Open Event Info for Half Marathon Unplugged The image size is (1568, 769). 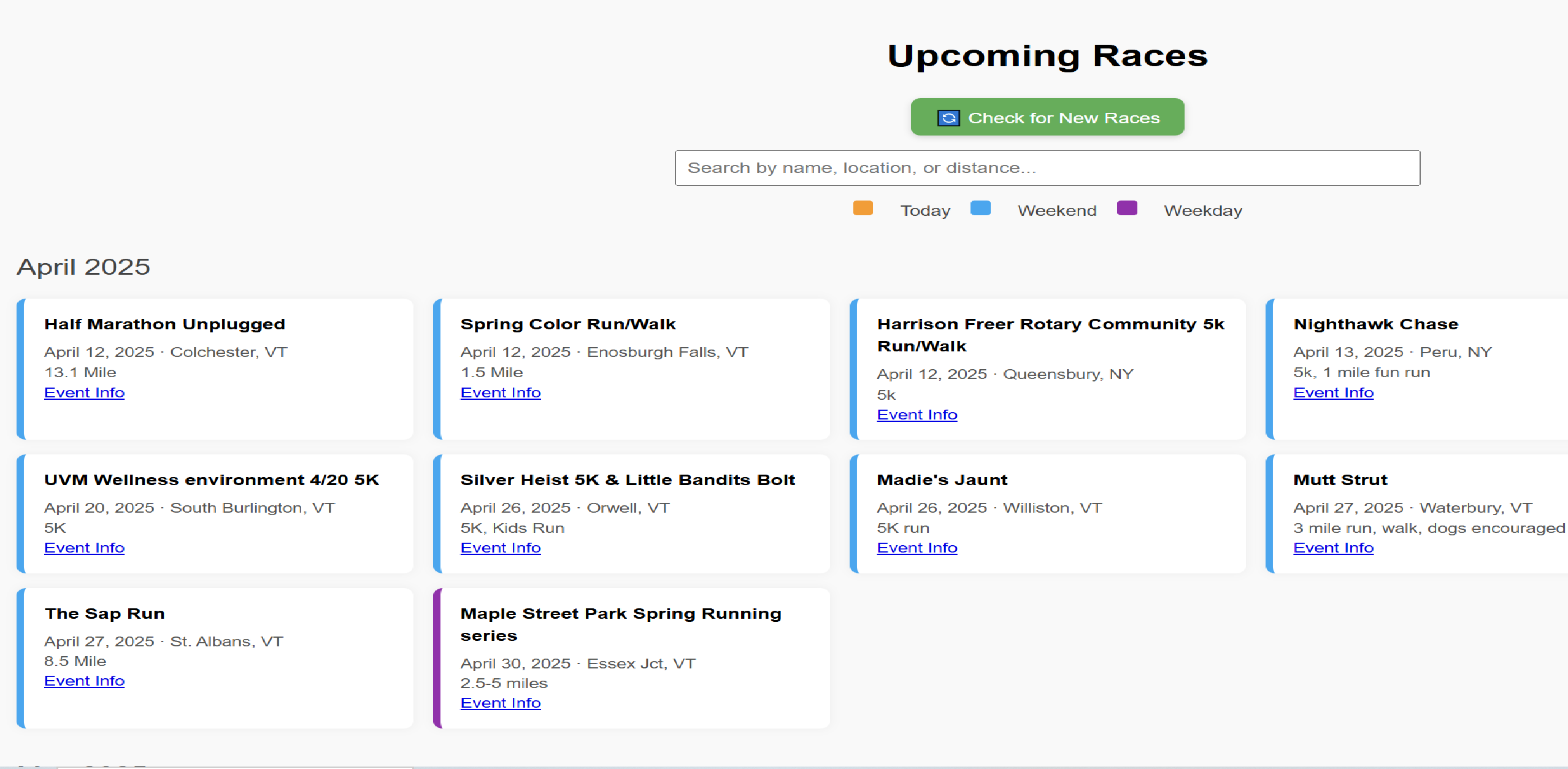point(85,392)
